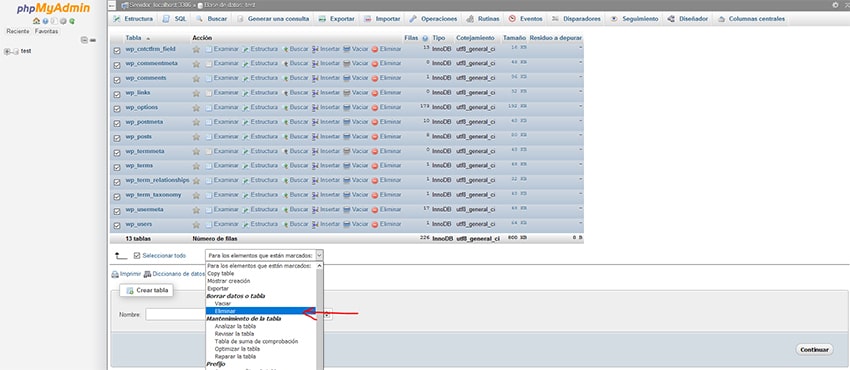
Task: Toggle the Seleccionar todo checkbox
Action: (x=137, y=255)
